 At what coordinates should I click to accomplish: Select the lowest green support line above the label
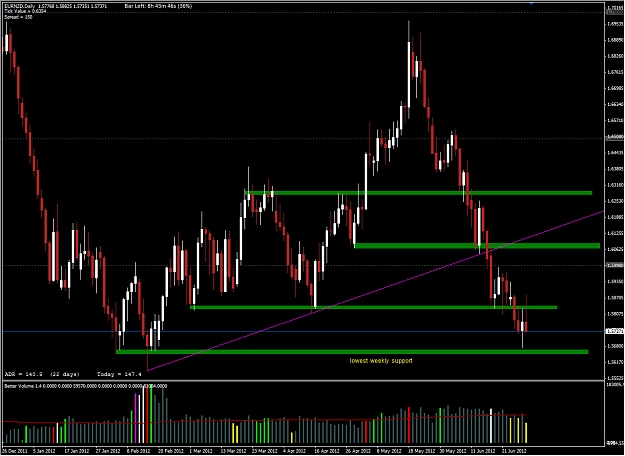352,352
